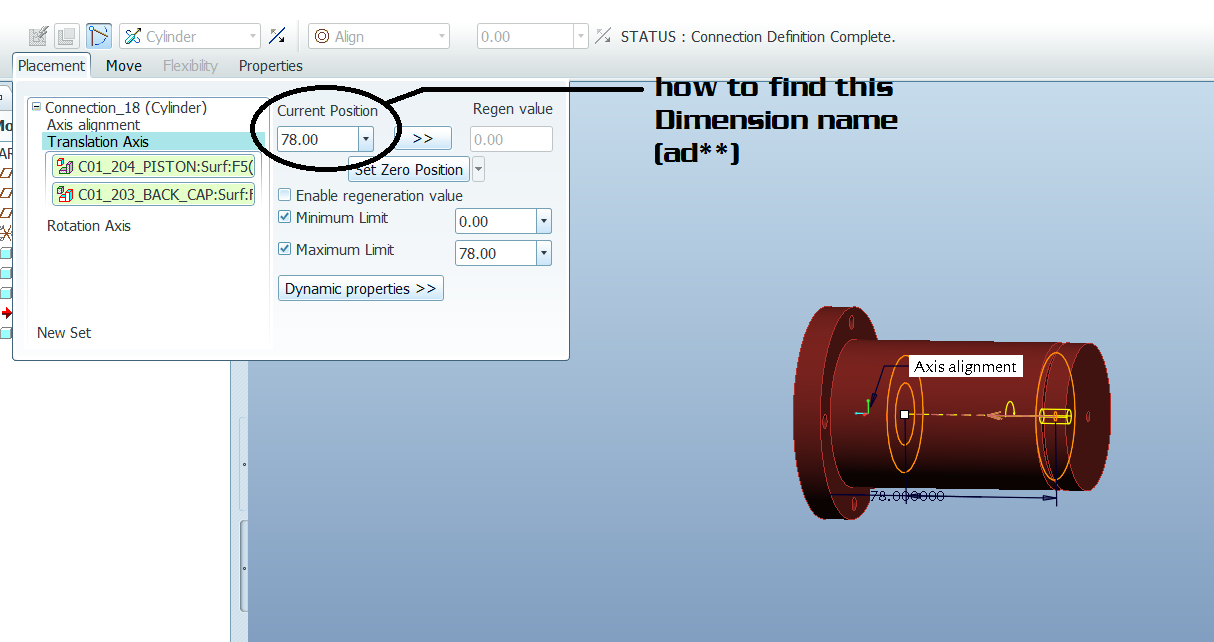The image size is (1214, 642).
Task: Click the Current Position value field
Action: [x=318, y=139]
